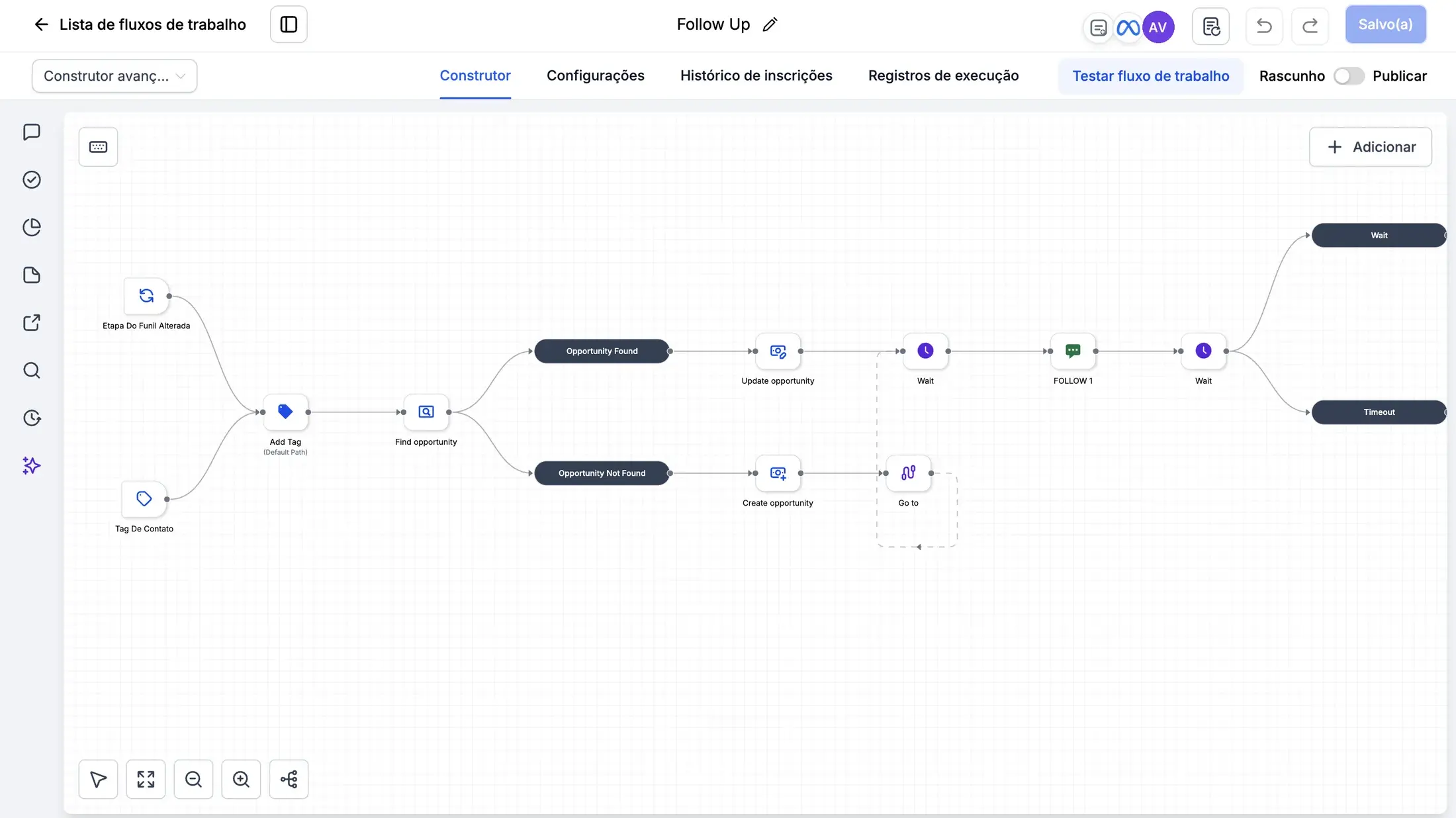Image resolution: width=1456 pixels, height=818 pixels.
Task: Open the search sidebar icon
Action: 32,371
